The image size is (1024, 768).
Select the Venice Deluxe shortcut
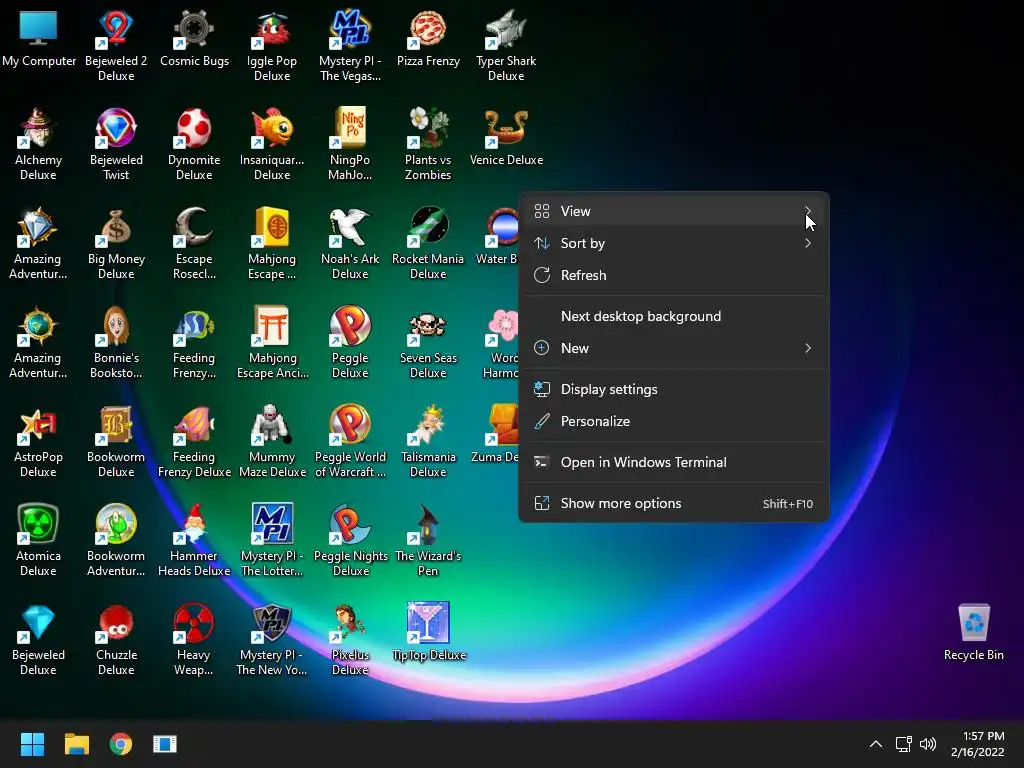[506, 137]
